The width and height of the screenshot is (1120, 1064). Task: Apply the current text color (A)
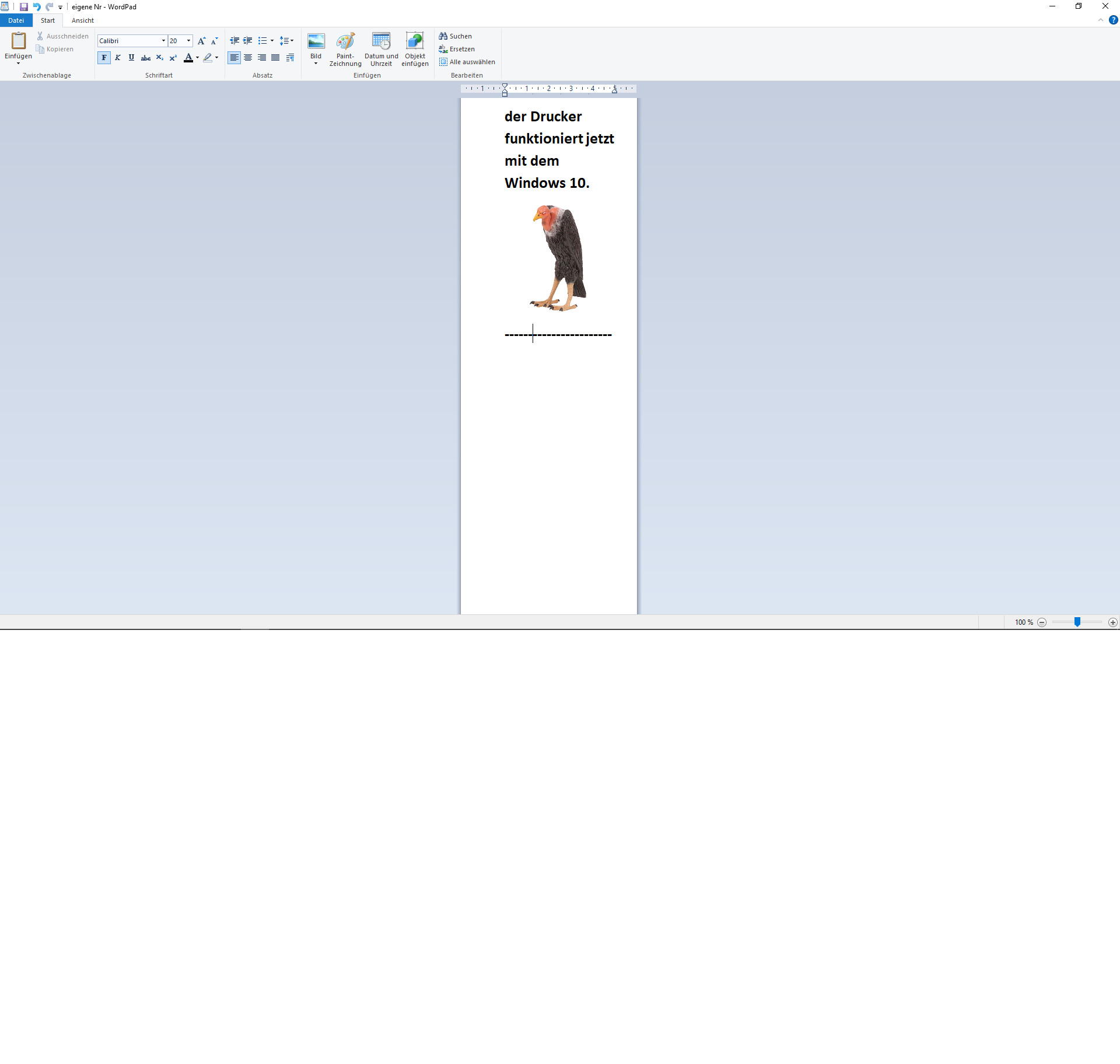coord(188,58)
